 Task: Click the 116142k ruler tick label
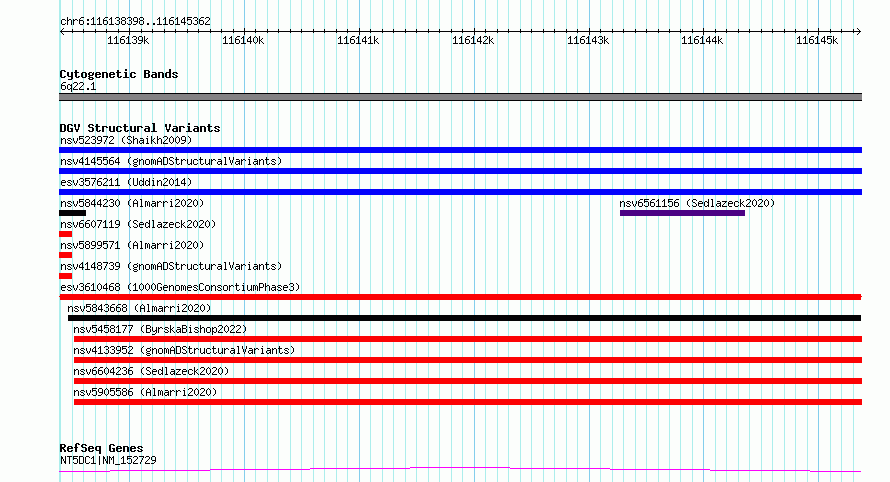pyautogui.click(x=473, y=40)
